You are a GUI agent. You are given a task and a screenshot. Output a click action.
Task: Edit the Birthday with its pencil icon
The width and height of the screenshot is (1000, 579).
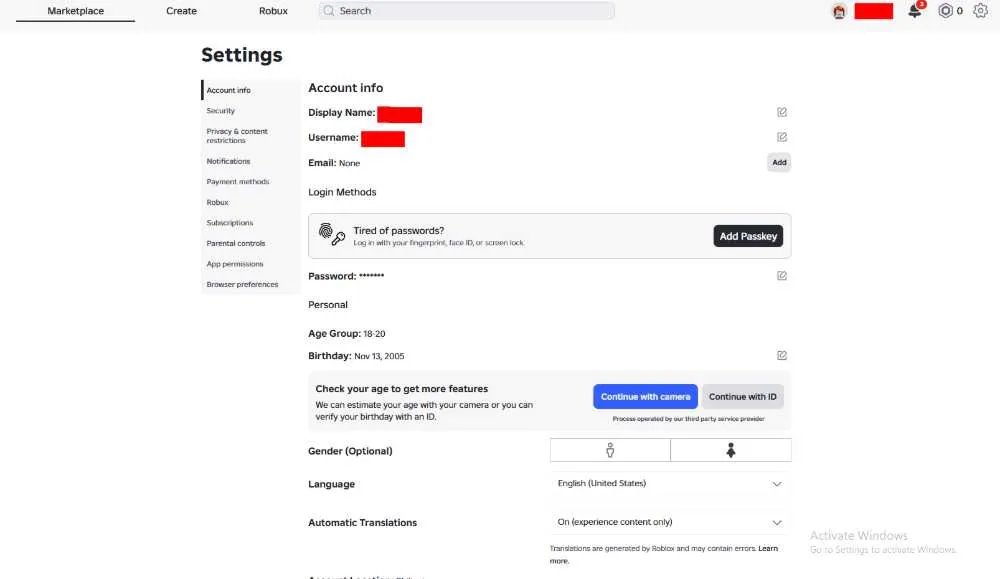(x=781, y=355)
